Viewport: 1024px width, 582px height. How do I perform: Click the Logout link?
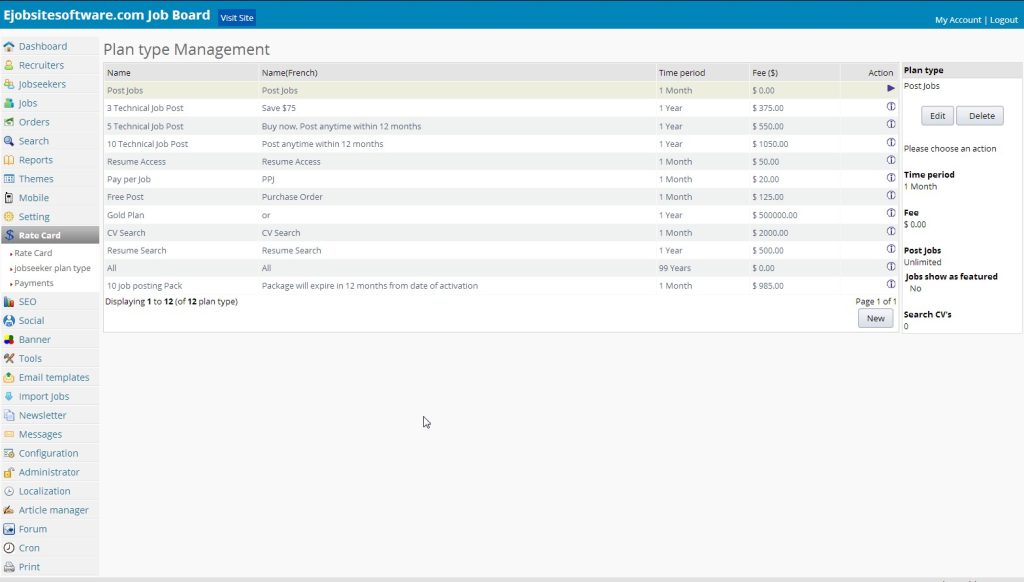pyautogui.click(x=1004, y=20)
